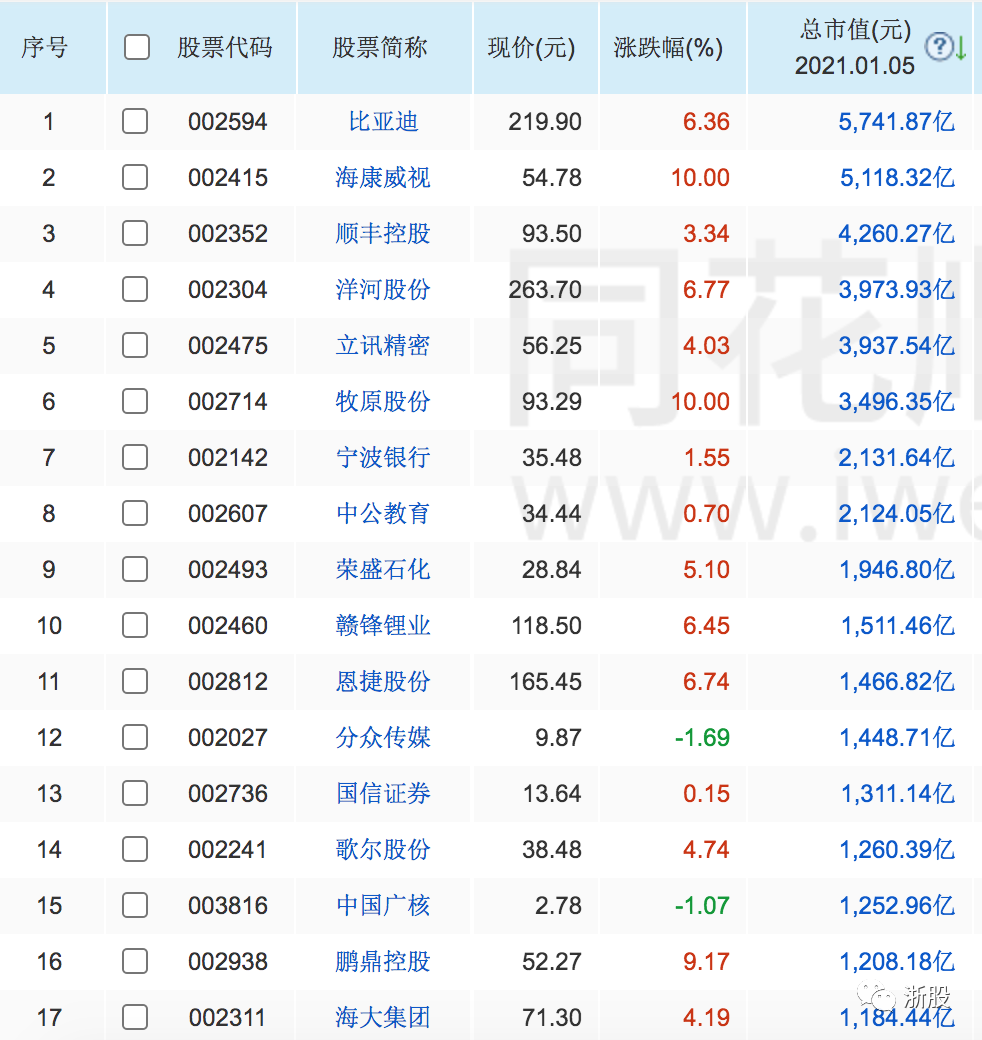Screen dimensions: 982x1040
Task: Click market cap value 2,131.64亿
Action: [x=896, y=457]
